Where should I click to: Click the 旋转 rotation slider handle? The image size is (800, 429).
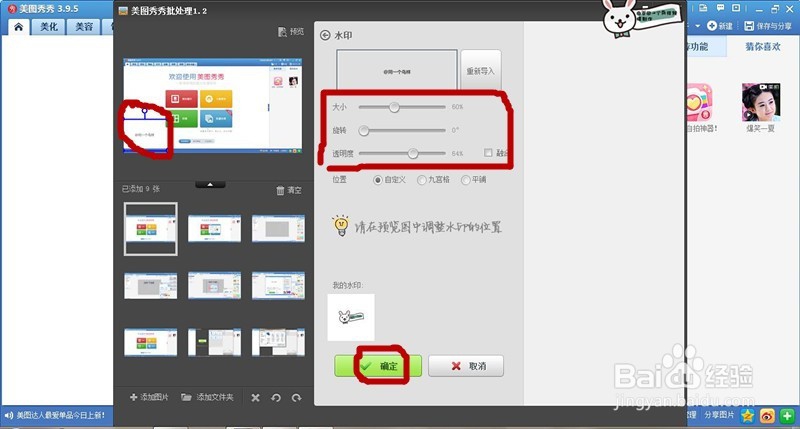click(x=363, y=130)
